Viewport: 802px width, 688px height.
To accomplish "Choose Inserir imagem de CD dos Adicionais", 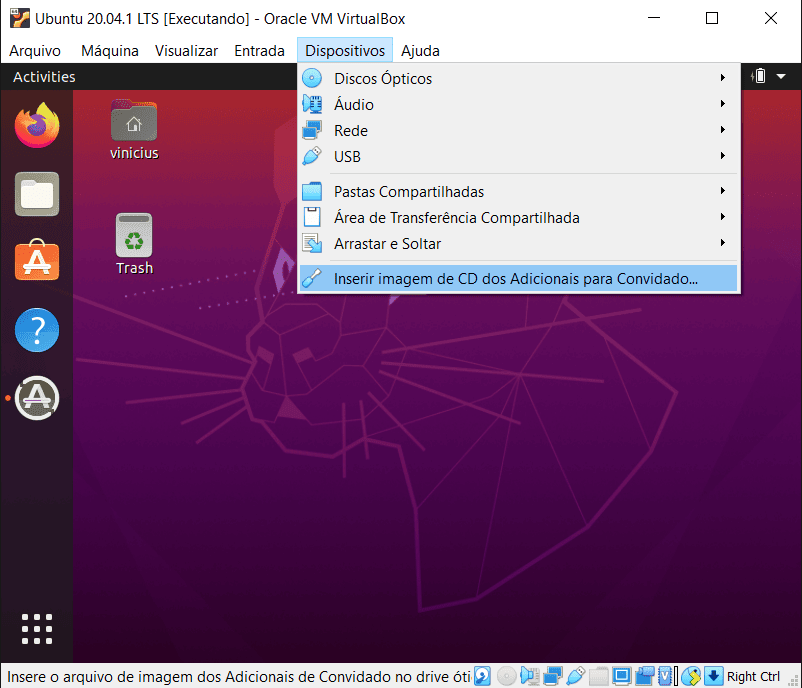I will point(519,278).
